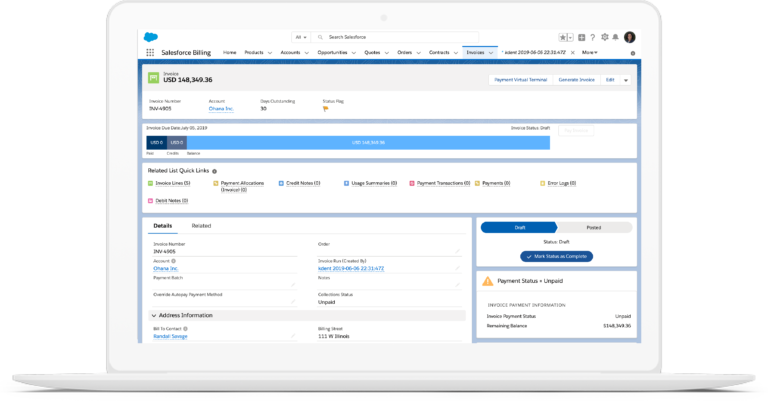Click the Payments orange icon
The width and height of the screenshot is (768, 401).
(x=478, y=183)
